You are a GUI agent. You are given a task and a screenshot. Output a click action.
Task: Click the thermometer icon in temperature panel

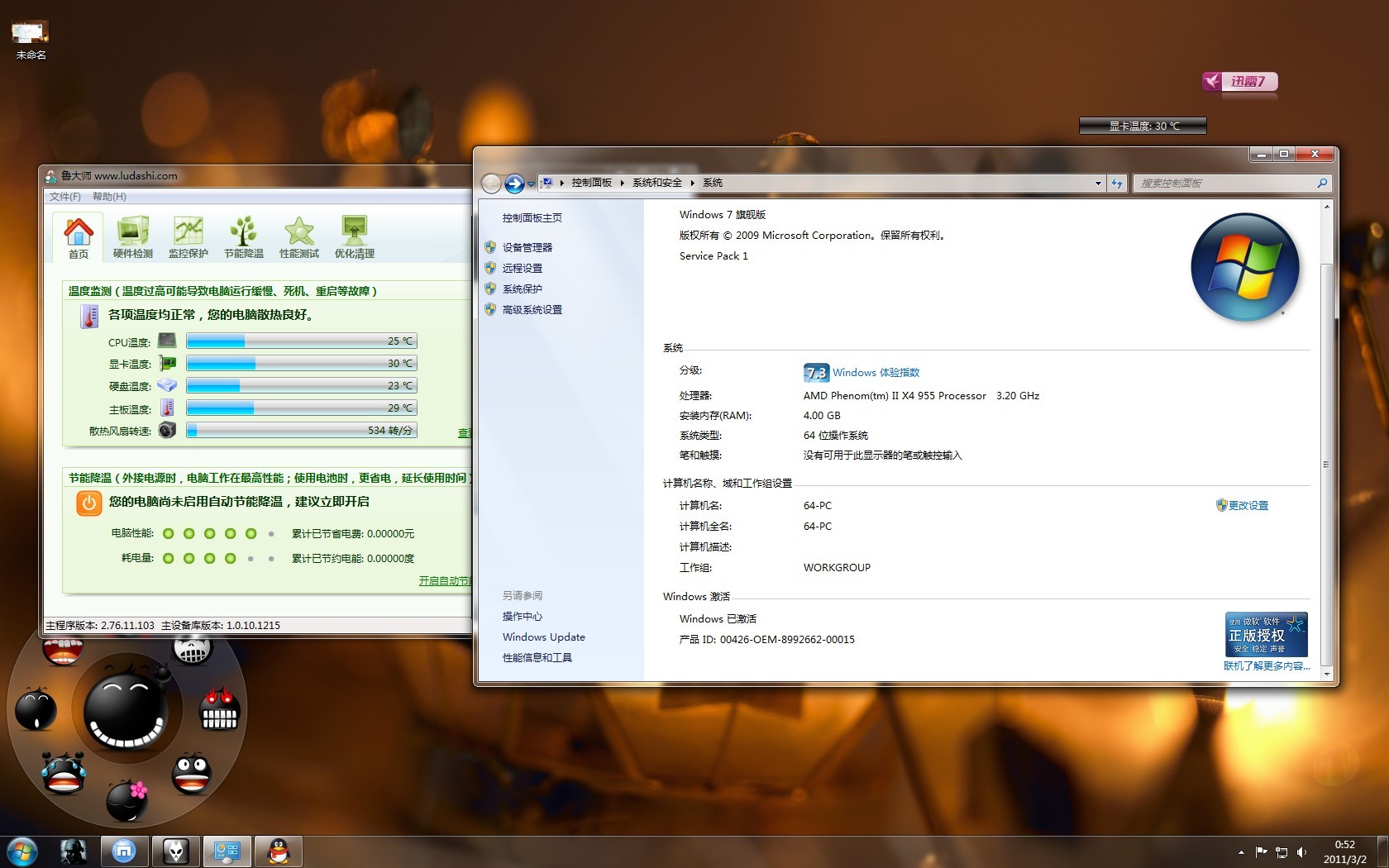(x=89, y=316)
